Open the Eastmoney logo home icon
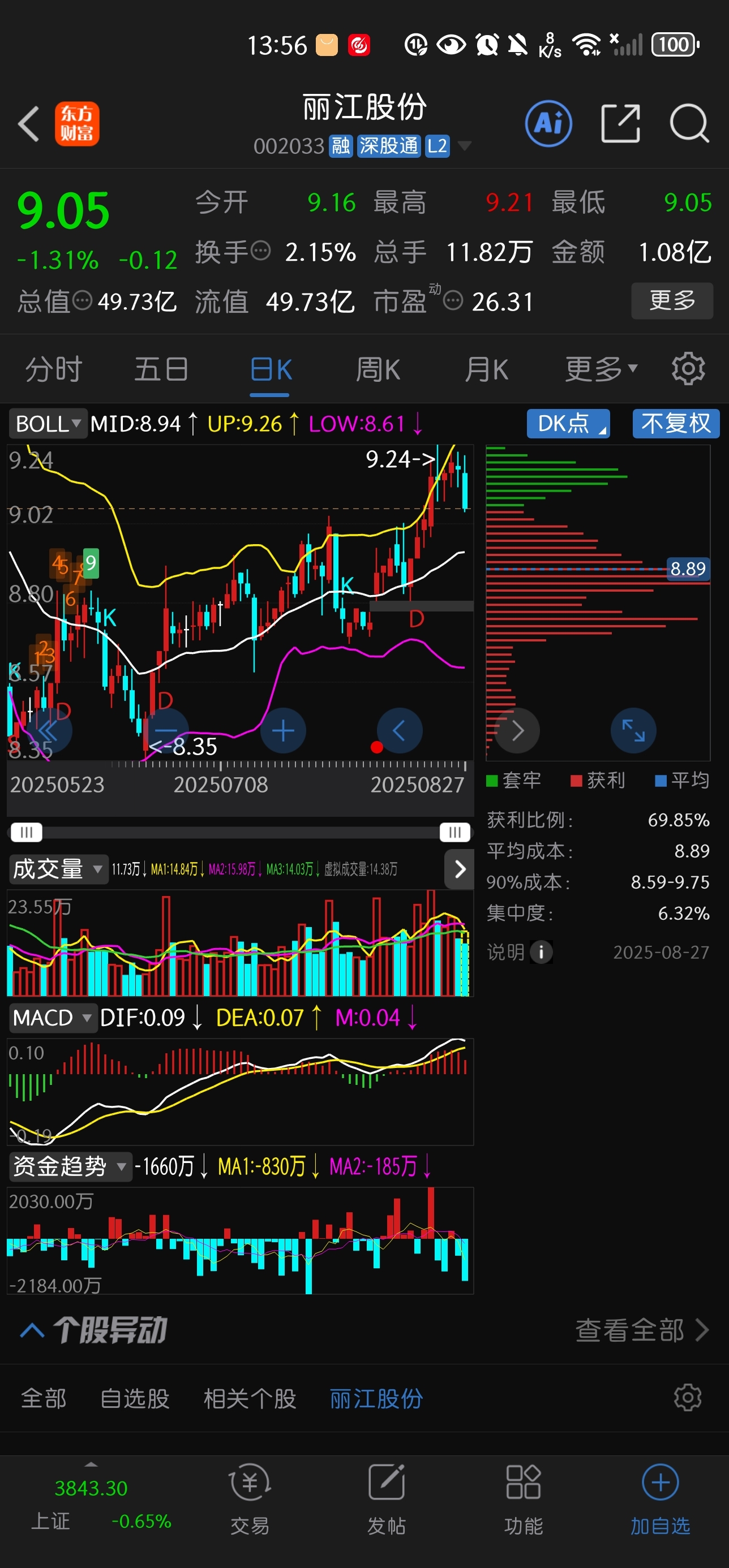Screen dimensions: 729x1568 (x=77, y=123)
